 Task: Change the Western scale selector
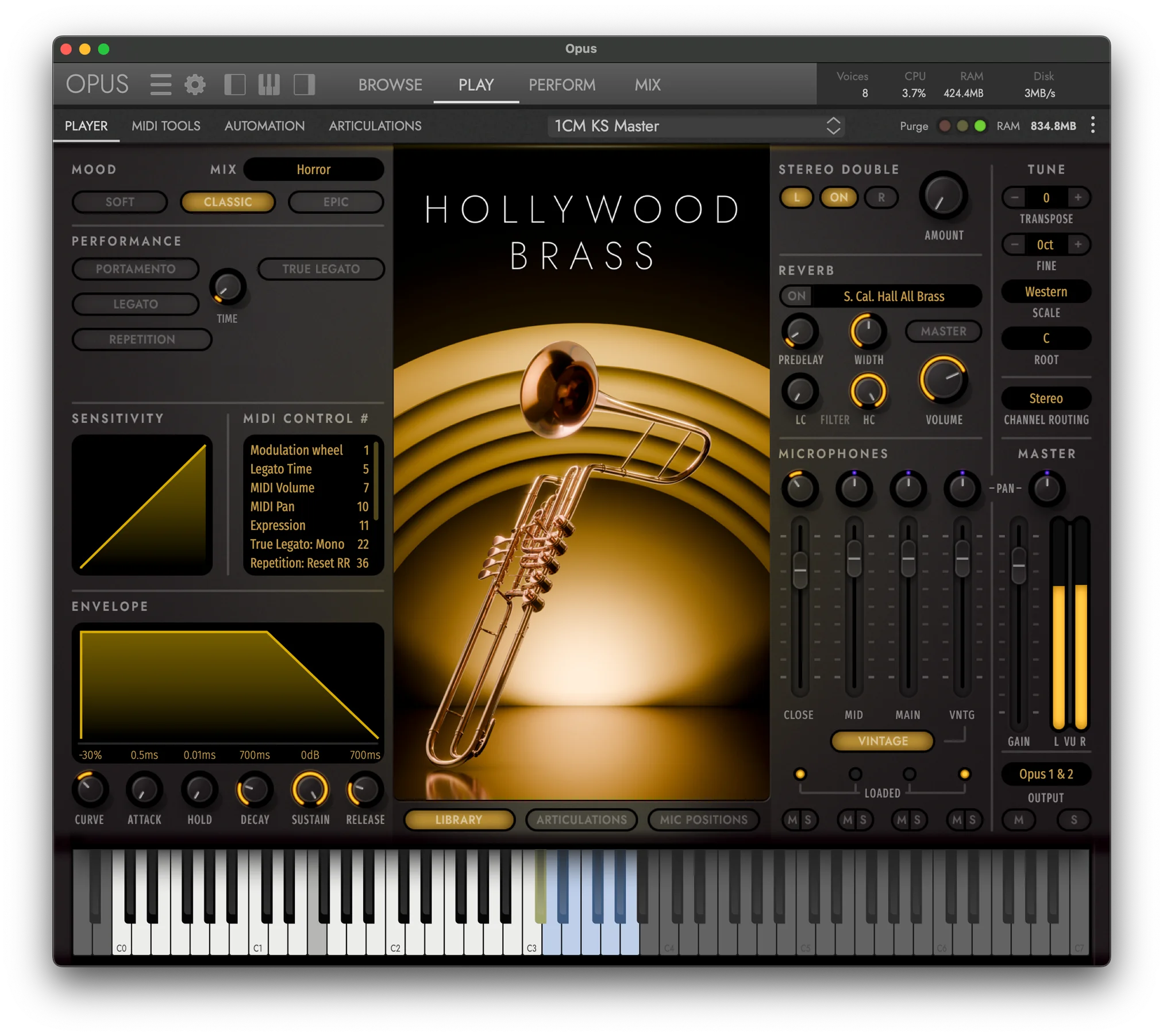pyautogui.click(x=1046, y=291)
